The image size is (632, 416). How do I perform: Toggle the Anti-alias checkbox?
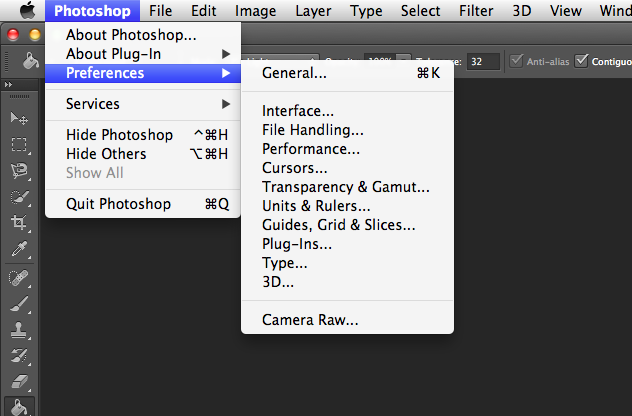tap(516, 61)
